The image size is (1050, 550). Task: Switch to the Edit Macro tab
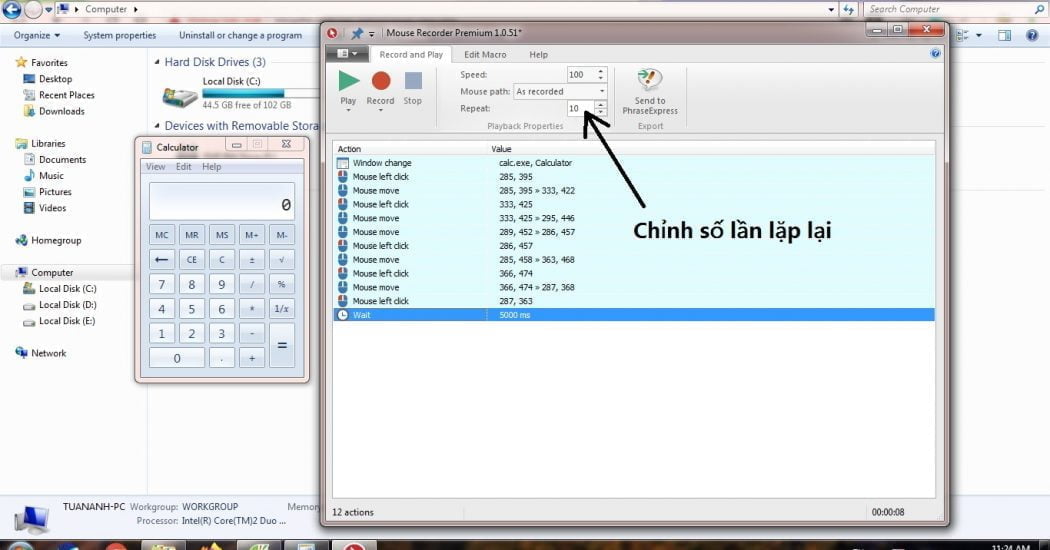(485, 54)
